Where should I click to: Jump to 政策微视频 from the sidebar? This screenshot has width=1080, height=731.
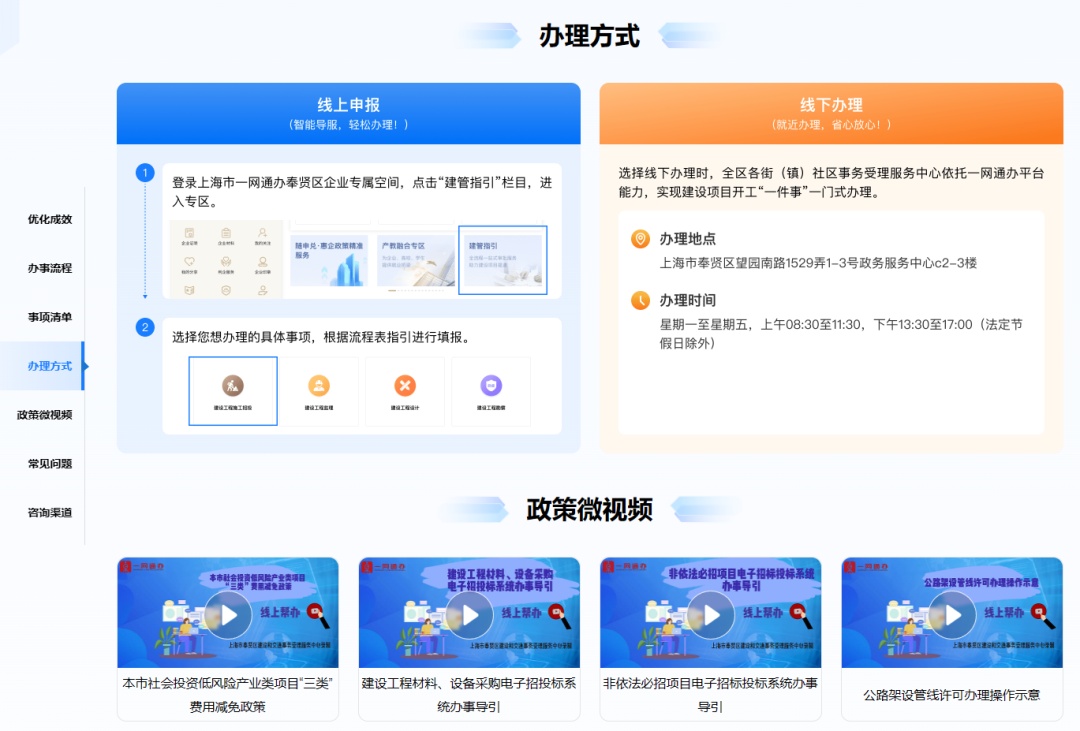[x=44, y=415]
